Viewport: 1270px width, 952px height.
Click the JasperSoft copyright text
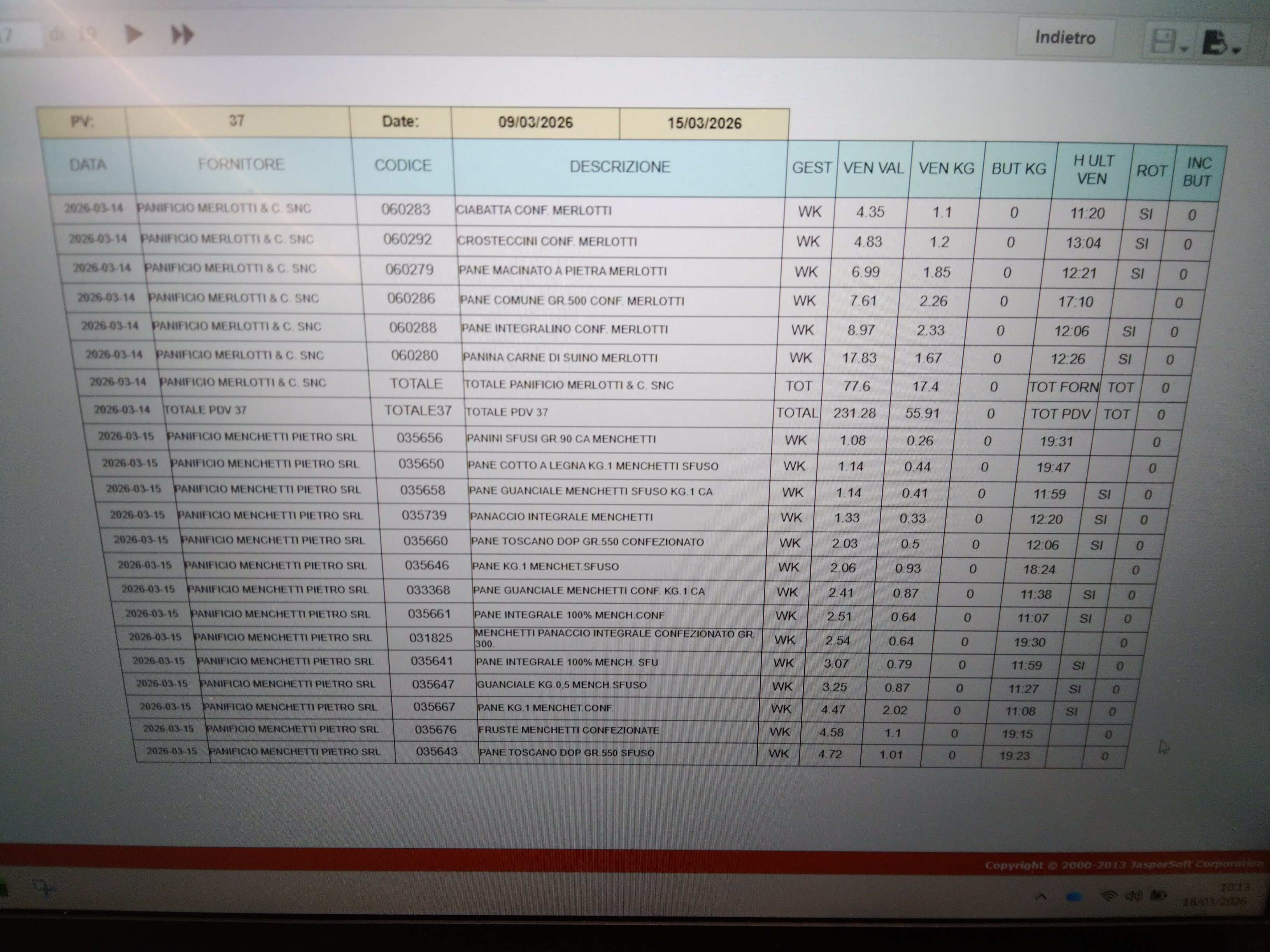pos(1124,865)
